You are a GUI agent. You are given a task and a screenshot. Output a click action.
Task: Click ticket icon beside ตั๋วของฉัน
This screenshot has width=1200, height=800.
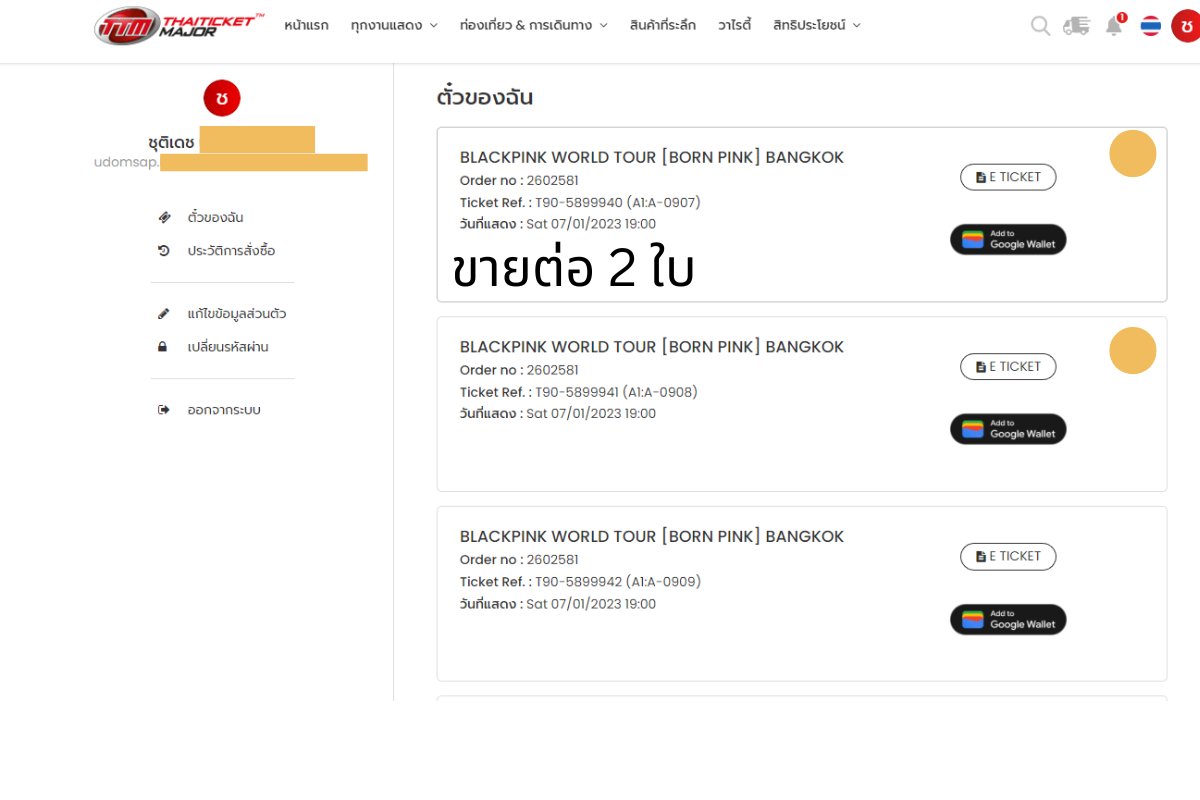(x=164, y=217)
